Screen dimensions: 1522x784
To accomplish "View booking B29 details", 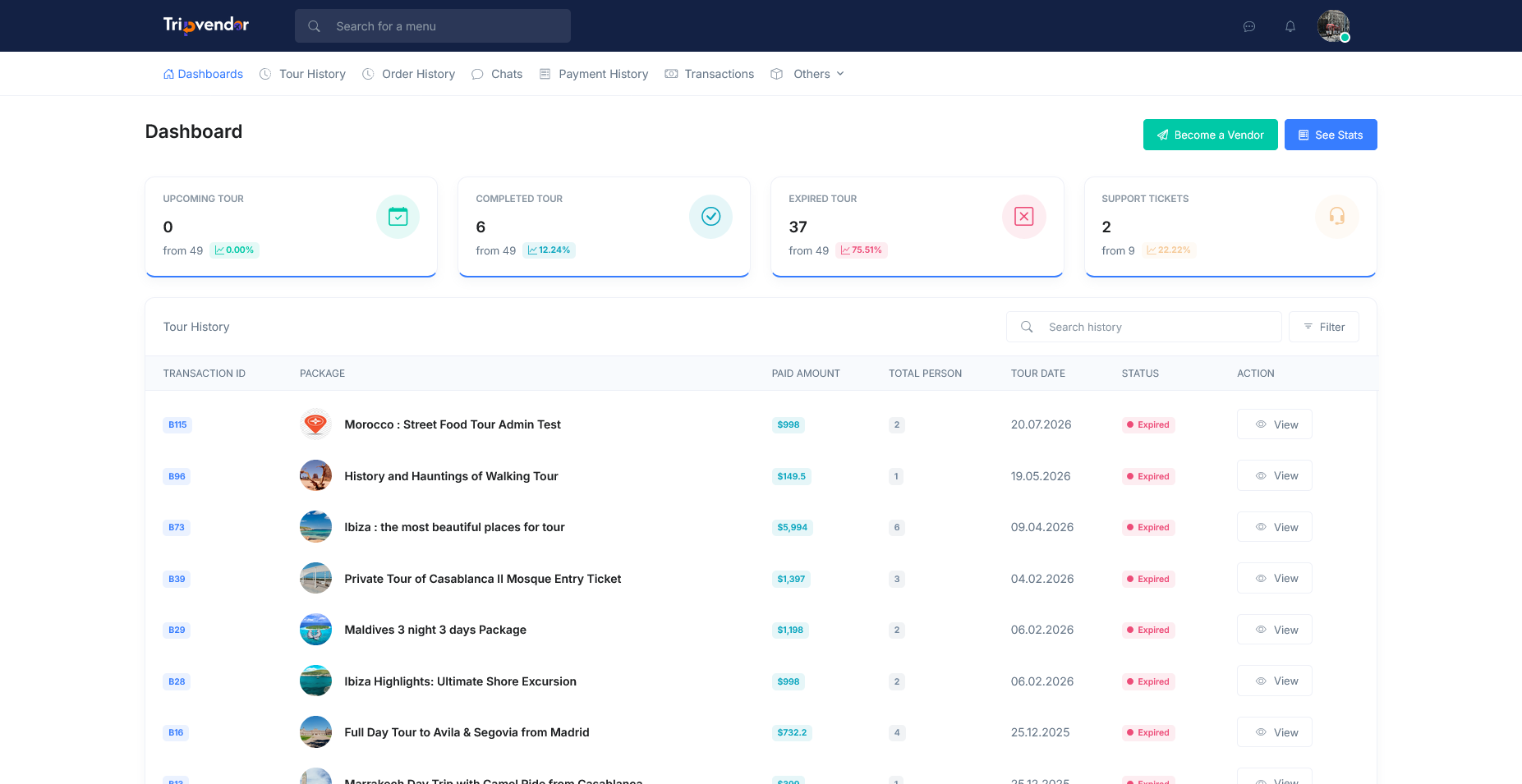I will pos(1275,630).
